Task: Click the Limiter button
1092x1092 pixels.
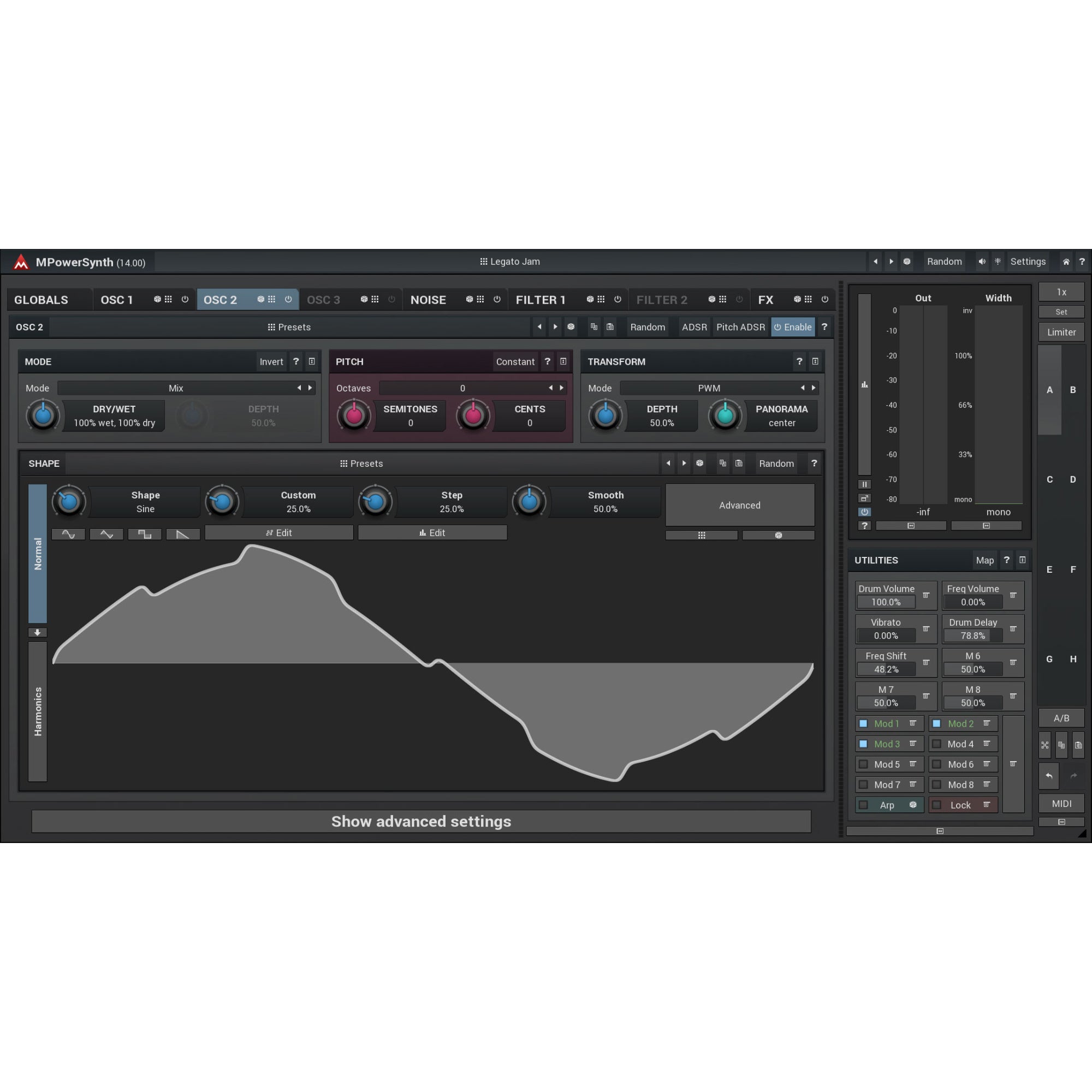Action: tap(1061, 333)
